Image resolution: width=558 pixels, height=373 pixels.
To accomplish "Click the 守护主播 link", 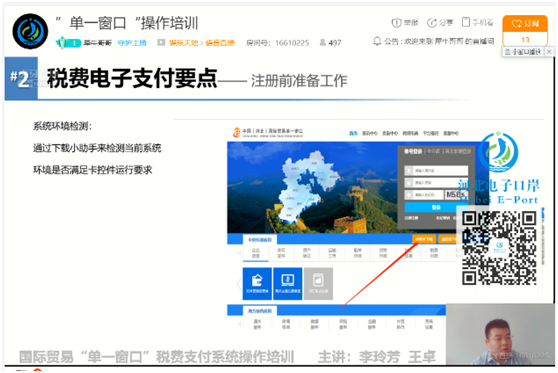I will pyautogui.click(x=132, y=43).
